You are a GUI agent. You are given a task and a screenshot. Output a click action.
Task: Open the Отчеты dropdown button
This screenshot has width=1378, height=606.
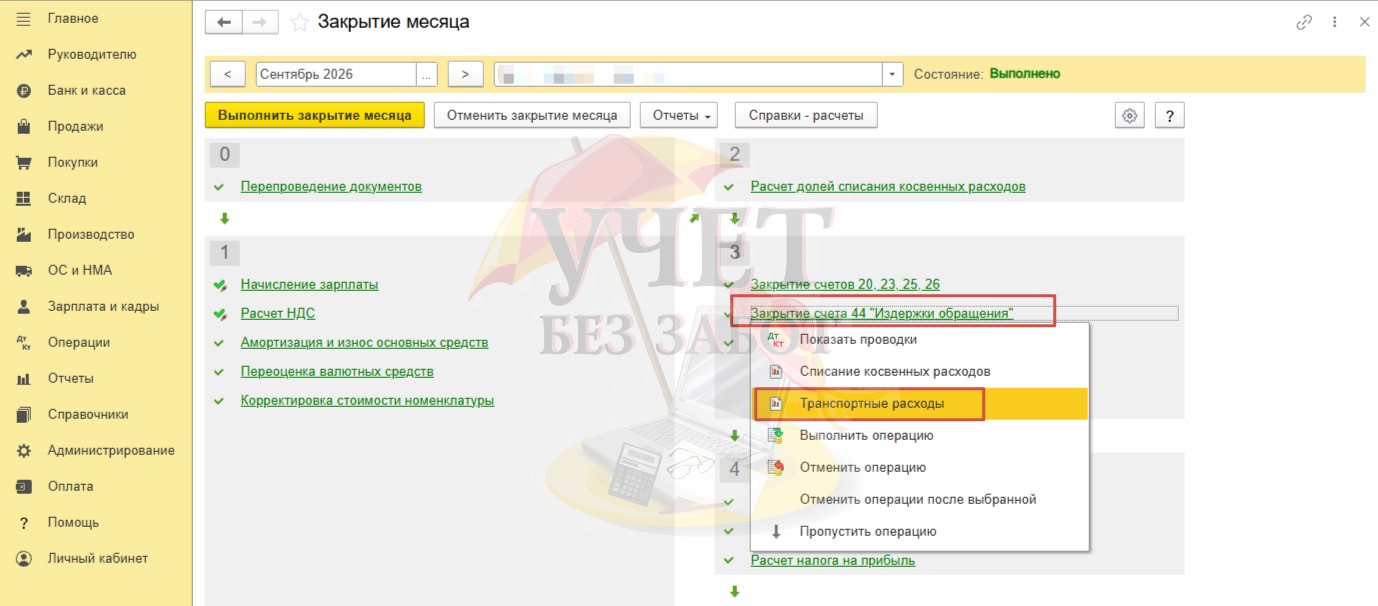coord(679,116)
